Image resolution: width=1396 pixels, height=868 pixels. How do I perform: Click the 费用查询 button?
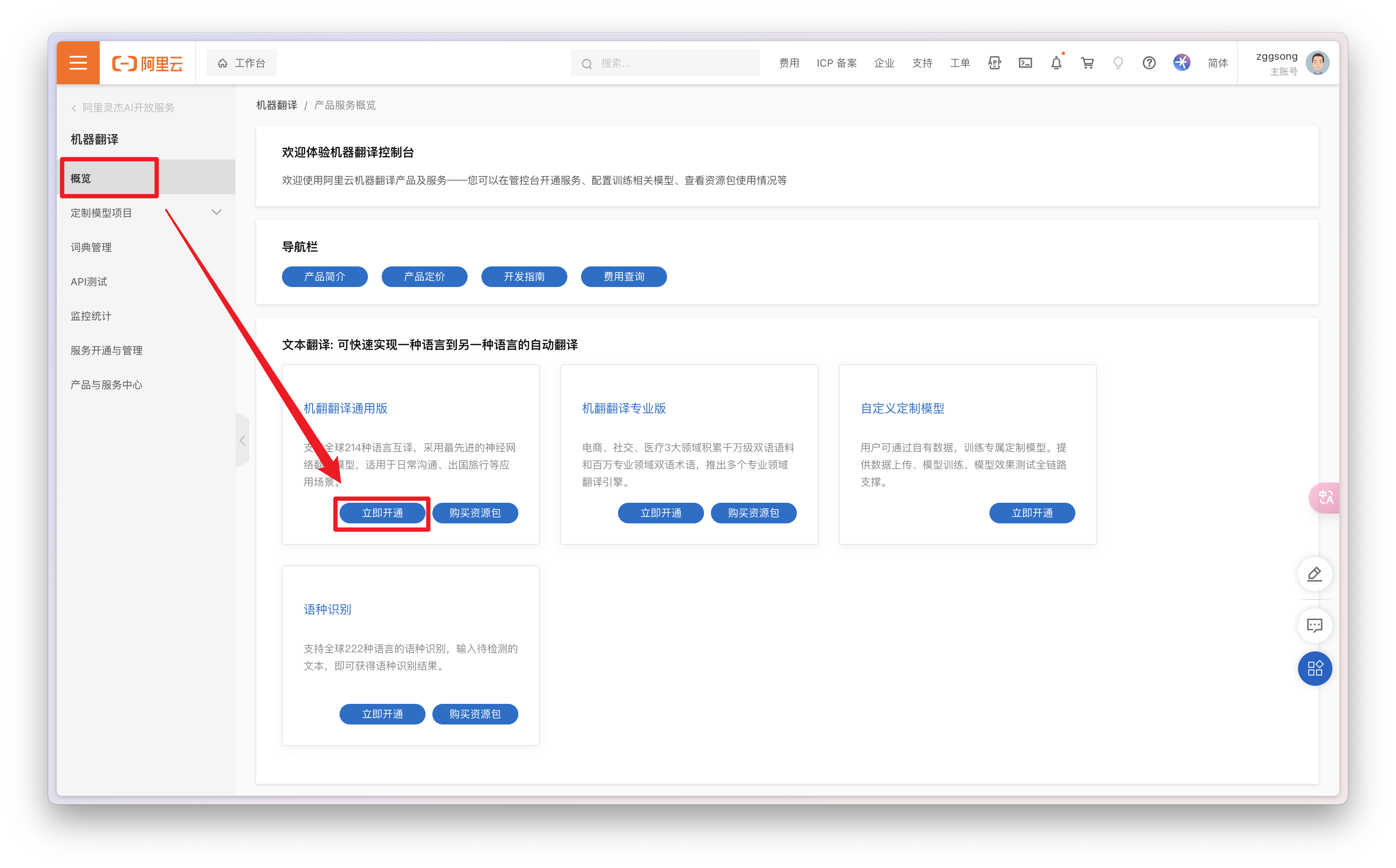tap(624, 277)
